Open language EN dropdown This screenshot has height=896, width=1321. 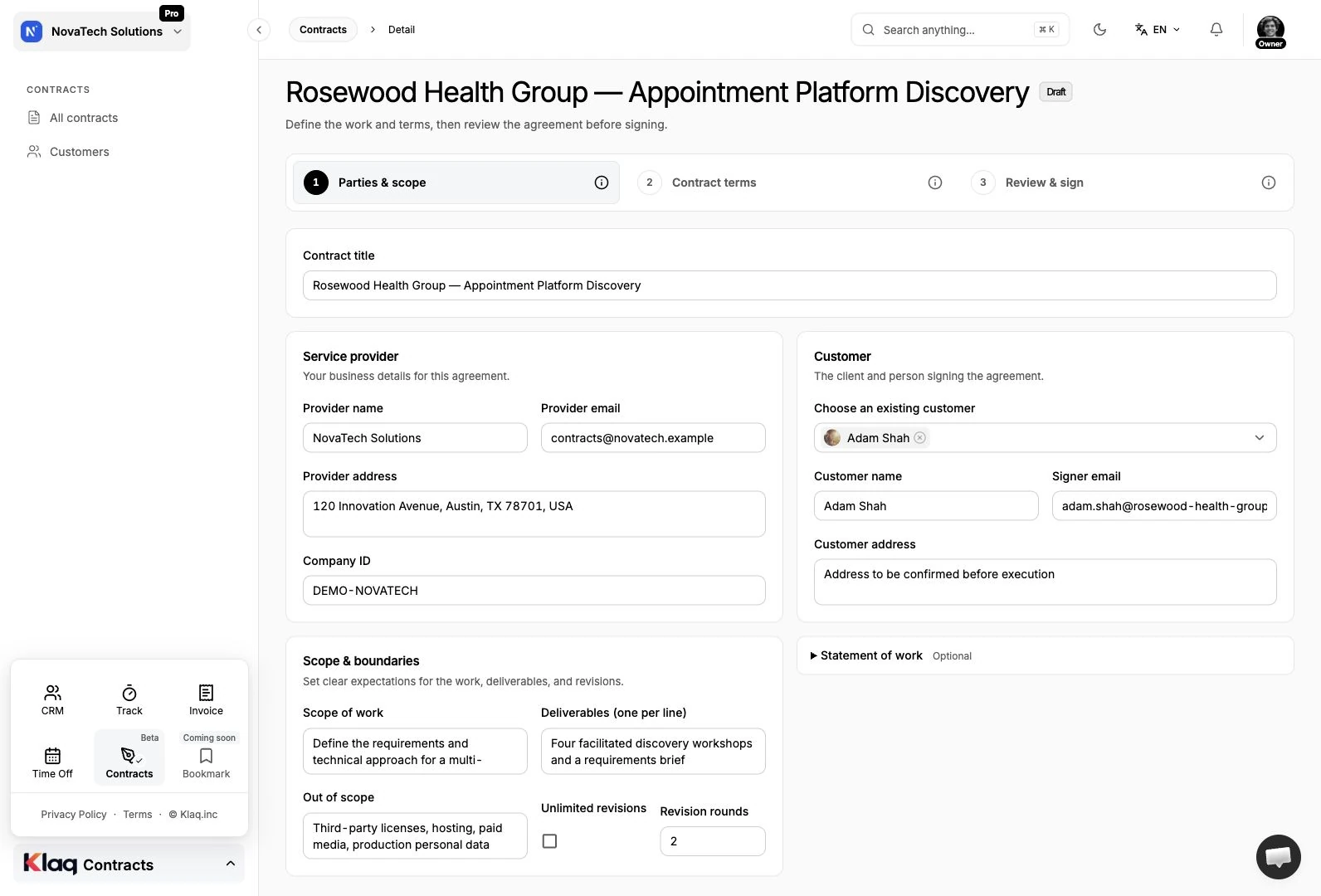[1158, 30]
